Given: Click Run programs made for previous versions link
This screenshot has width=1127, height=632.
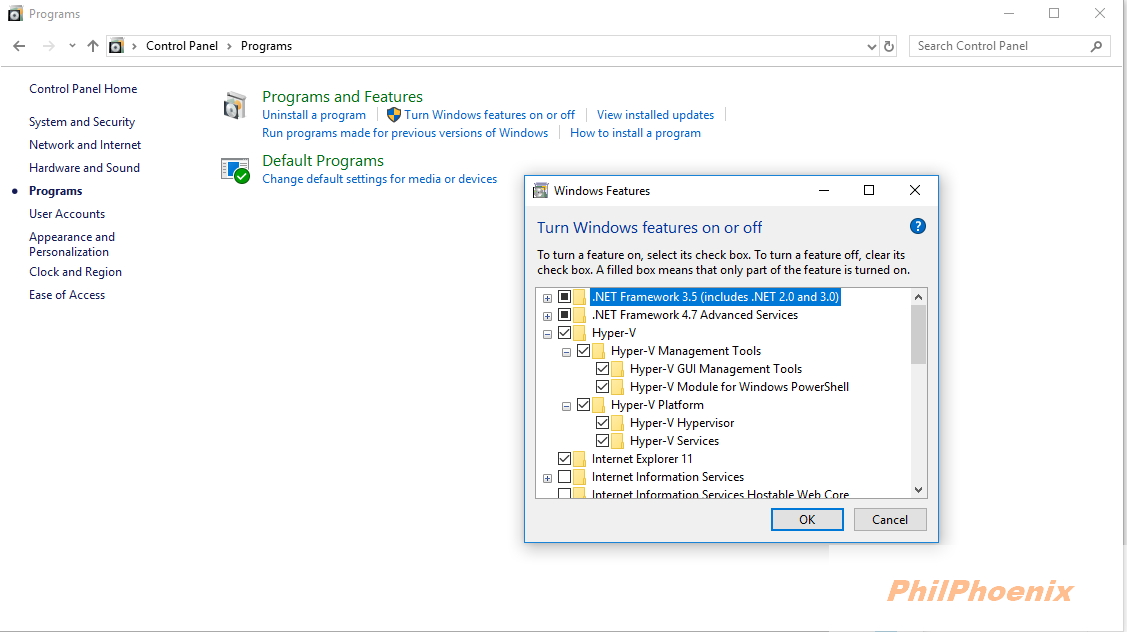Looking at the screenshot, I should click(x=405, y=133).
